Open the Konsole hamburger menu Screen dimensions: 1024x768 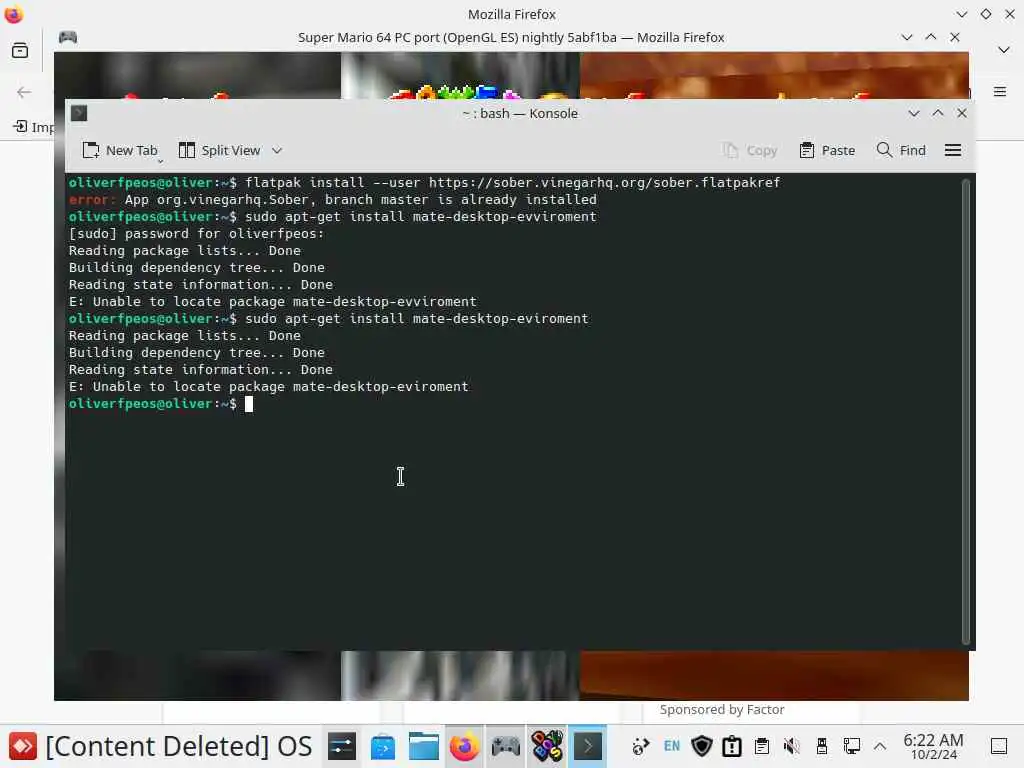tap(953, 150)
